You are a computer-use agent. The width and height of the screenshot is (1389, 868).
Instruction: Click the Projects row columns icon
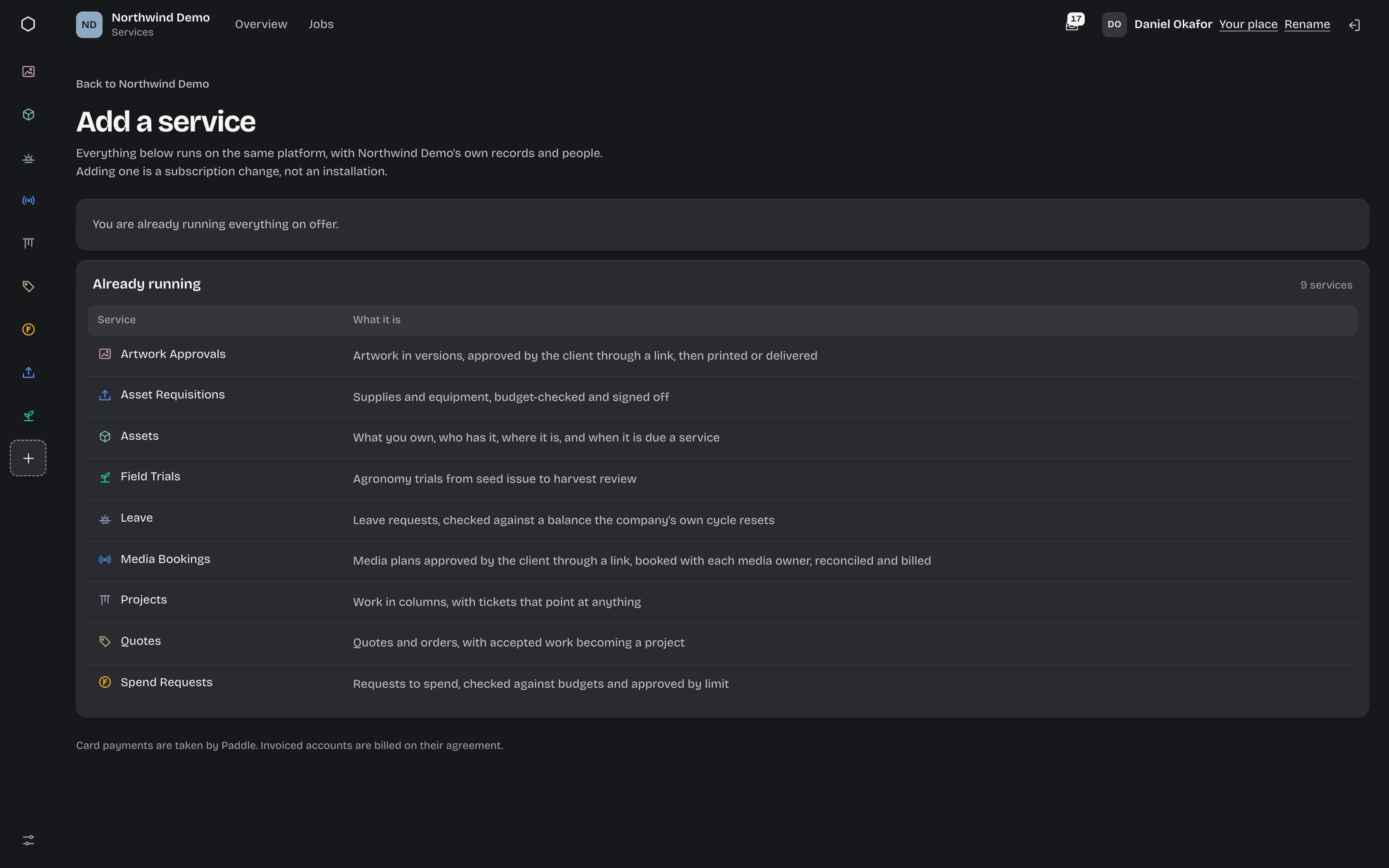pyautogui.click(x=105, y=600)
